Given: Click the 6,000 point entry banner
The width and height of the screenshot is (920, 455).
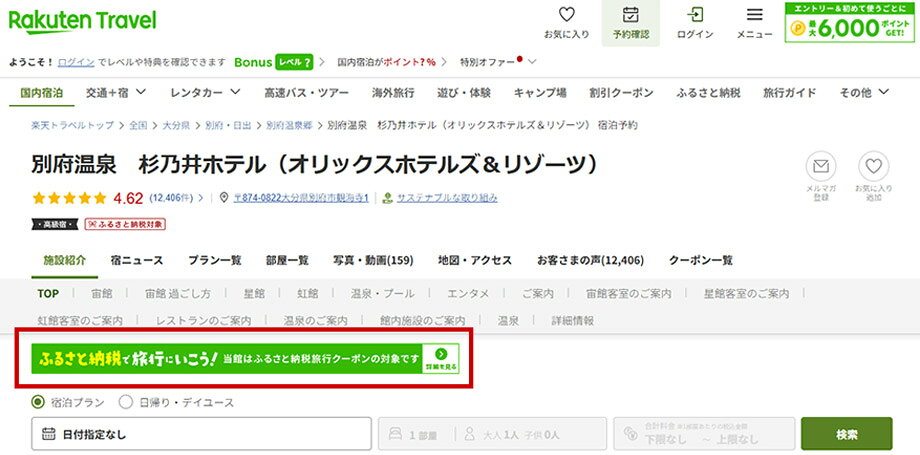Looking at the screenshot, I should click(x=850, y=22).
